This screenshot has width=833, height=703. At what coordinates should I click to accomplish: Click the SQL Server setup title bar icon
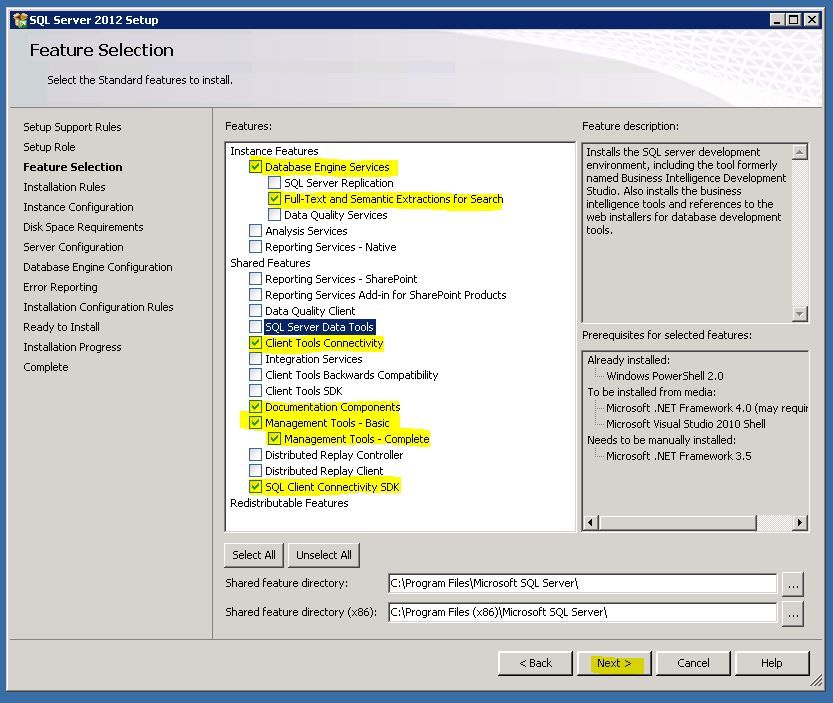(20, 20)
